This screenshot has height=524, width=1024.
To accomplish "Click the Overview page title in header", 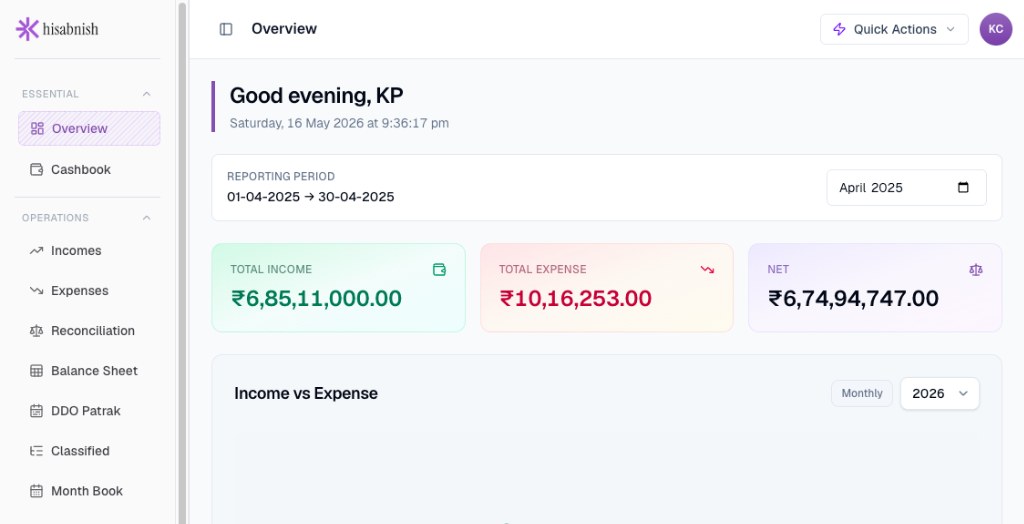I will 284,29.
